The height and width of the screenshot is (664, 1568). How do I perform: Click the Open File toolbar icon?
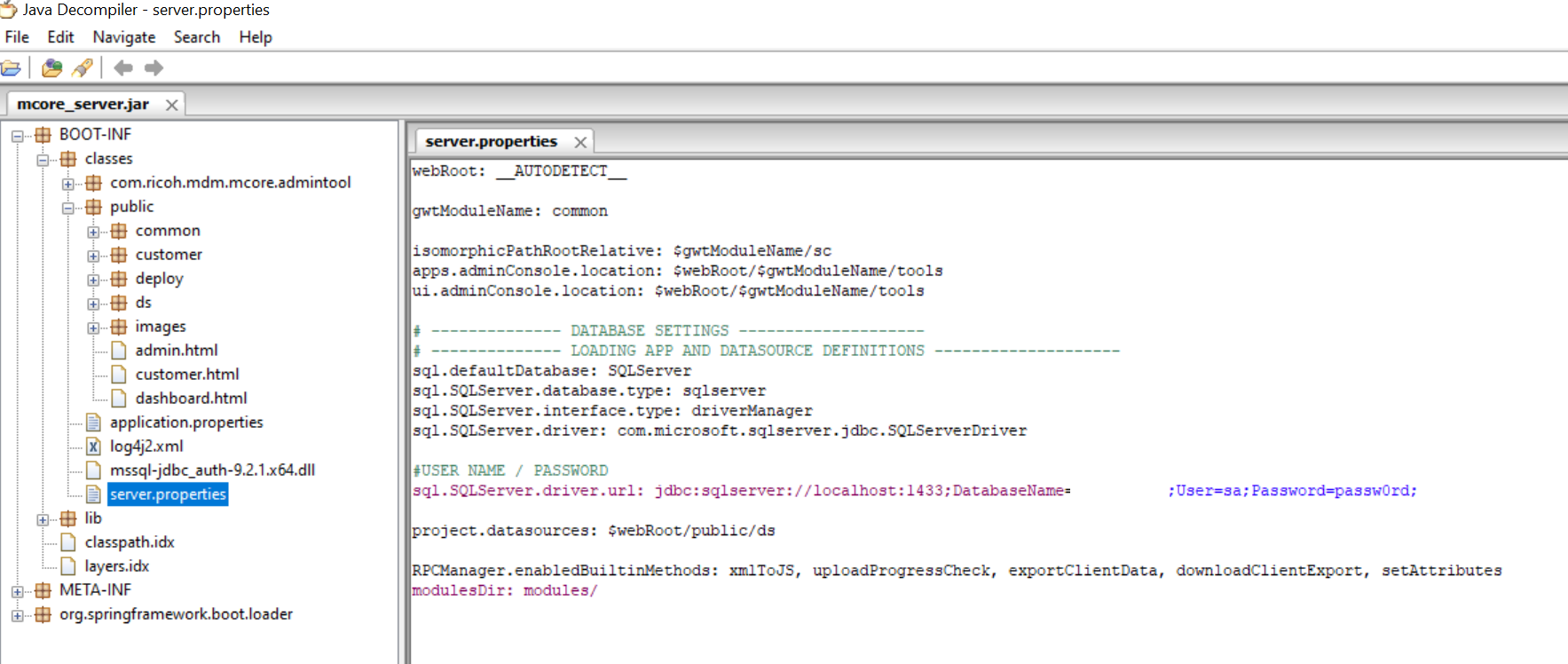(x=11, y=67)
